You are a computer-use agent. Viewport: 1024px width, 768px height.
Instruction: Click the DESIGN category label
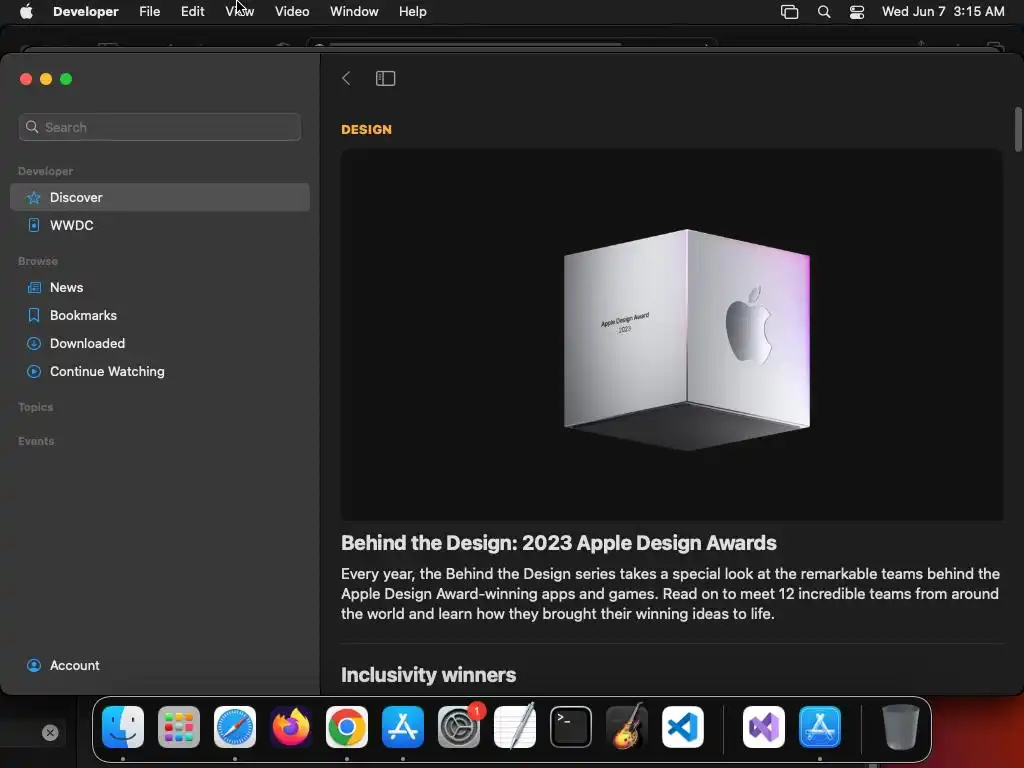(366, 129)
